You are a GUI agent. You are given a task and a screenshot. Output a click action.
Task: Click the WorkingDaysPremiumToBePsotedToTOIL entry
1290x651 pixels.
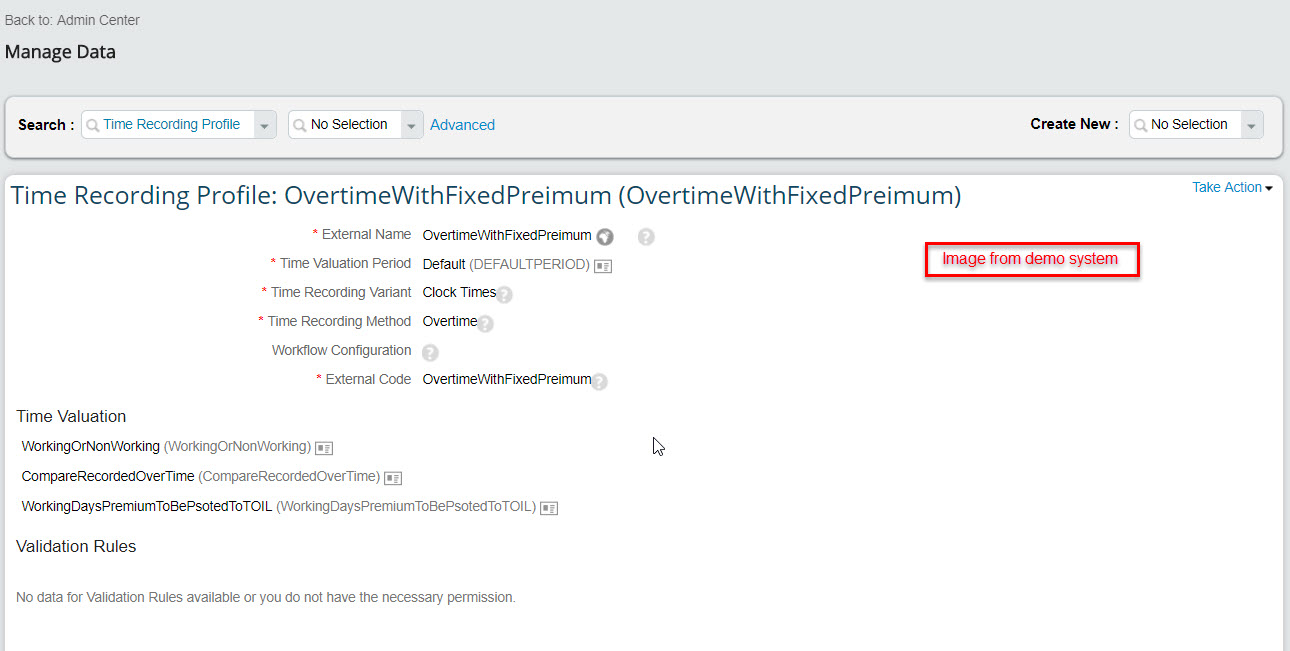(x=279, y=506)
